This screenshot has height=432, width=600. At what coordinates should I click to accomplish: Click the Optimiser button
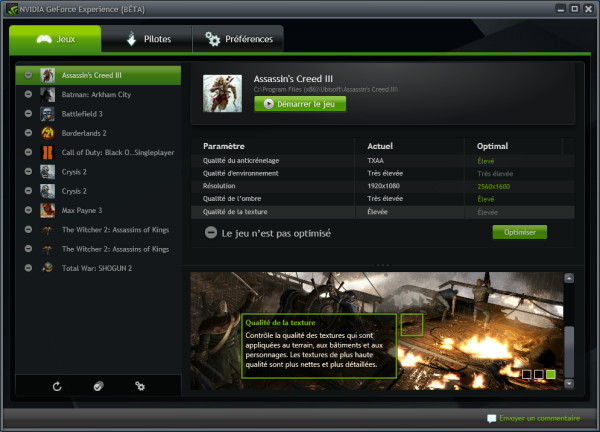pyautogui.click(x=520, y=232)
